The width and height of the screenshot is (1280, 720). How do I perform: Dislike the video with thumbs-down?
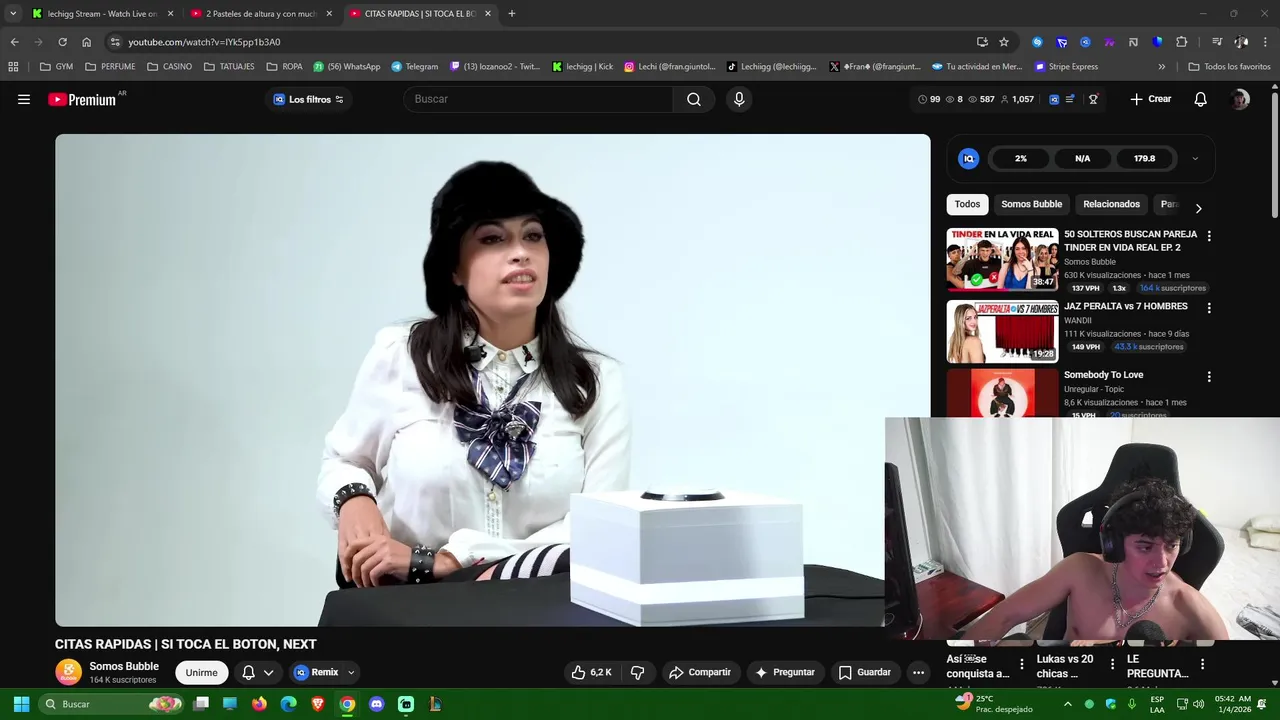638,672
